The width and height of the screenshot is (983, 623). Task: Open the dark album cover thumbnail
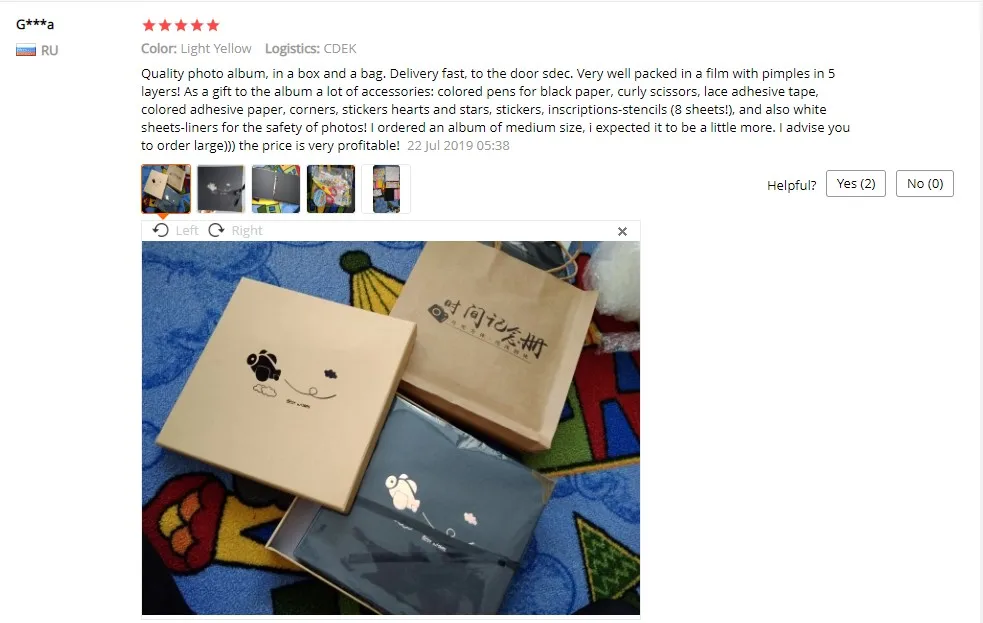[x=221, y=189]
